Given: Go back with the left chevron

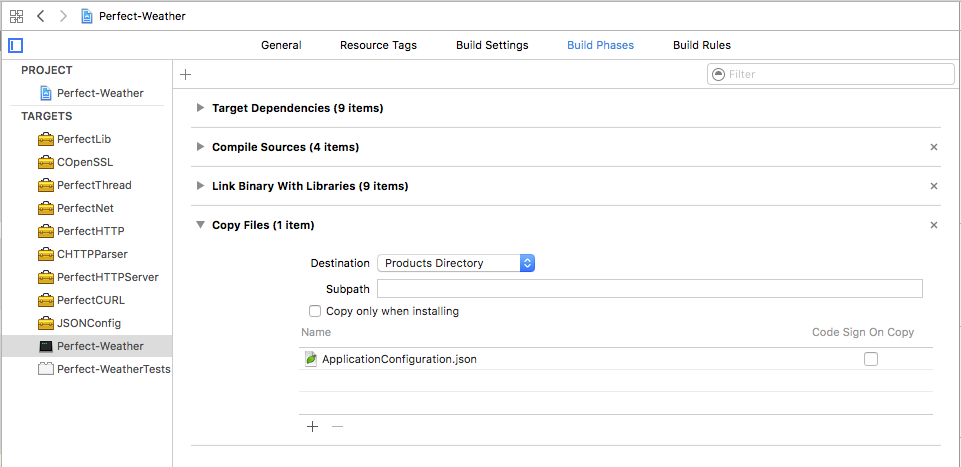Looking at the screenshot, I should pos(40,17).
